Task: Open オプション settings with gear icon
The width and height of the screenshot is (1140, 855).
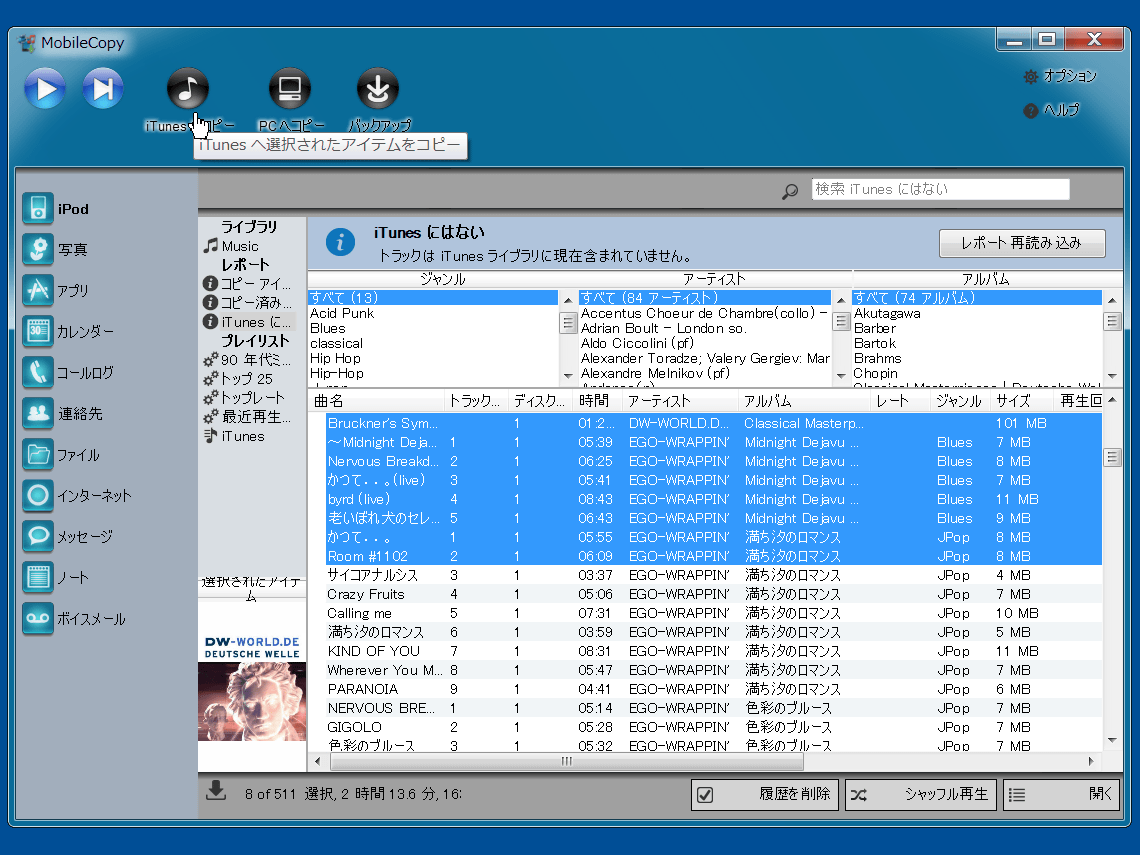Action: (1060, 76)
